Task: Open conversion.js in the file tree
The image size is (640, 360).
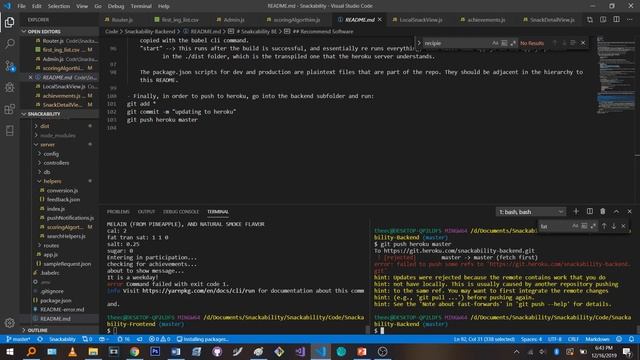Action: [62, 190]
